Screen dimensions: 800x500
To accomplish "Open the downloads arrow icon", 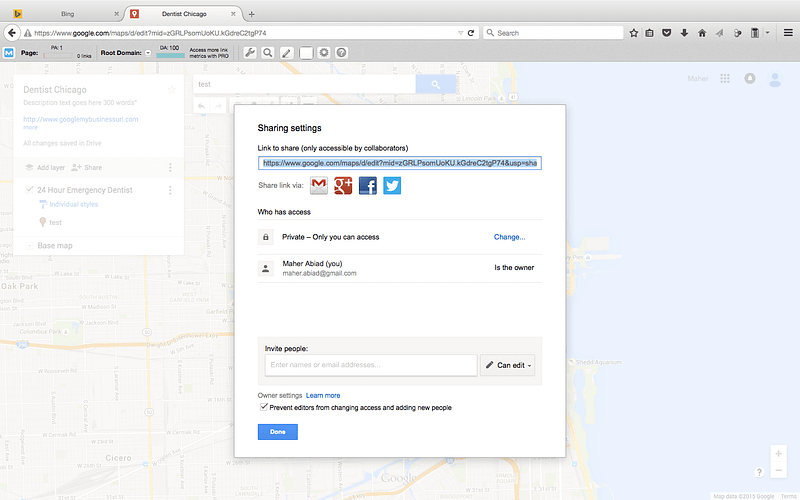I will 684,33.
